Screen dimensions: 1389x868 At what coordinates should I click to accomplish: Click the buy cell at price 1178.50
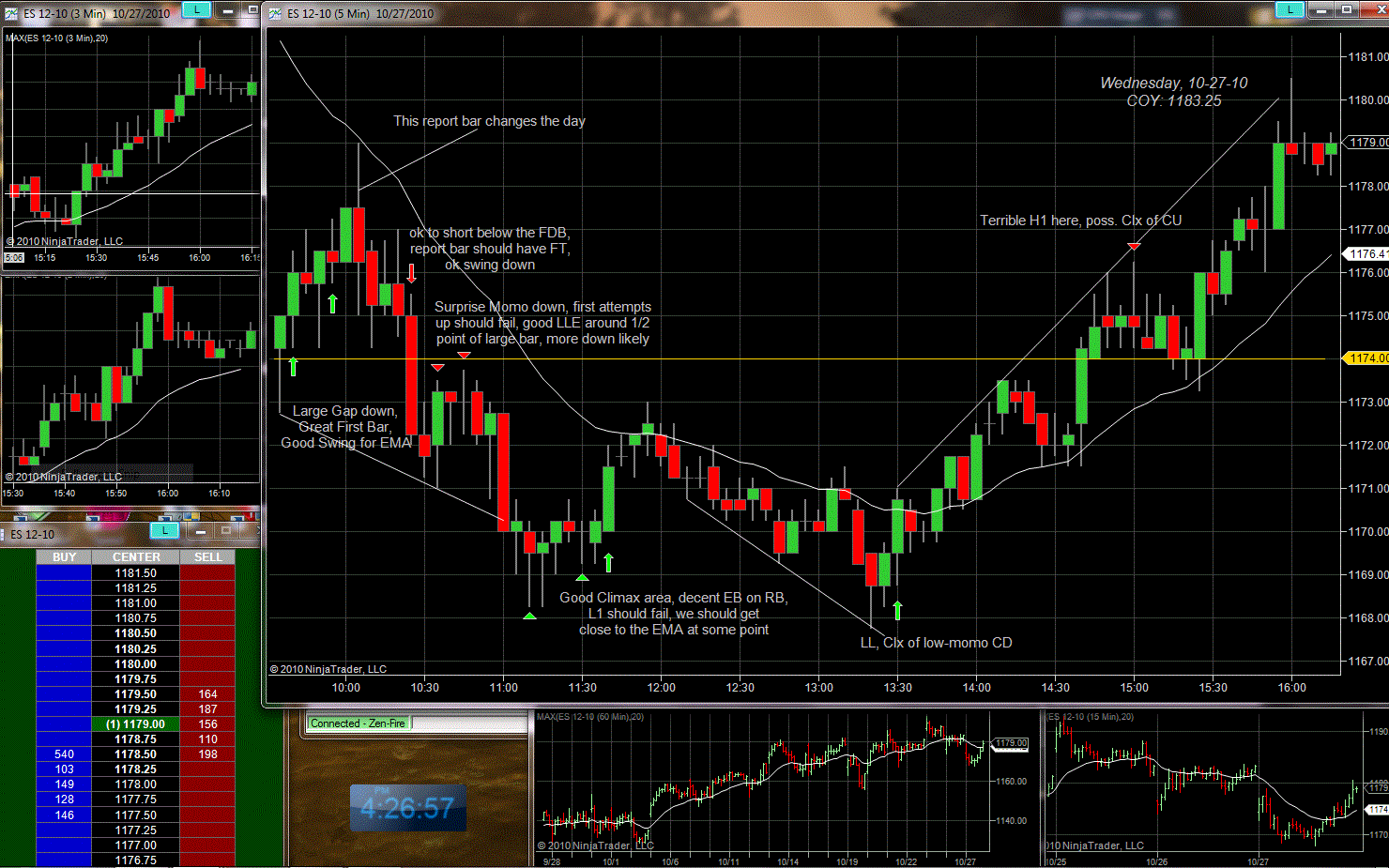64,754
